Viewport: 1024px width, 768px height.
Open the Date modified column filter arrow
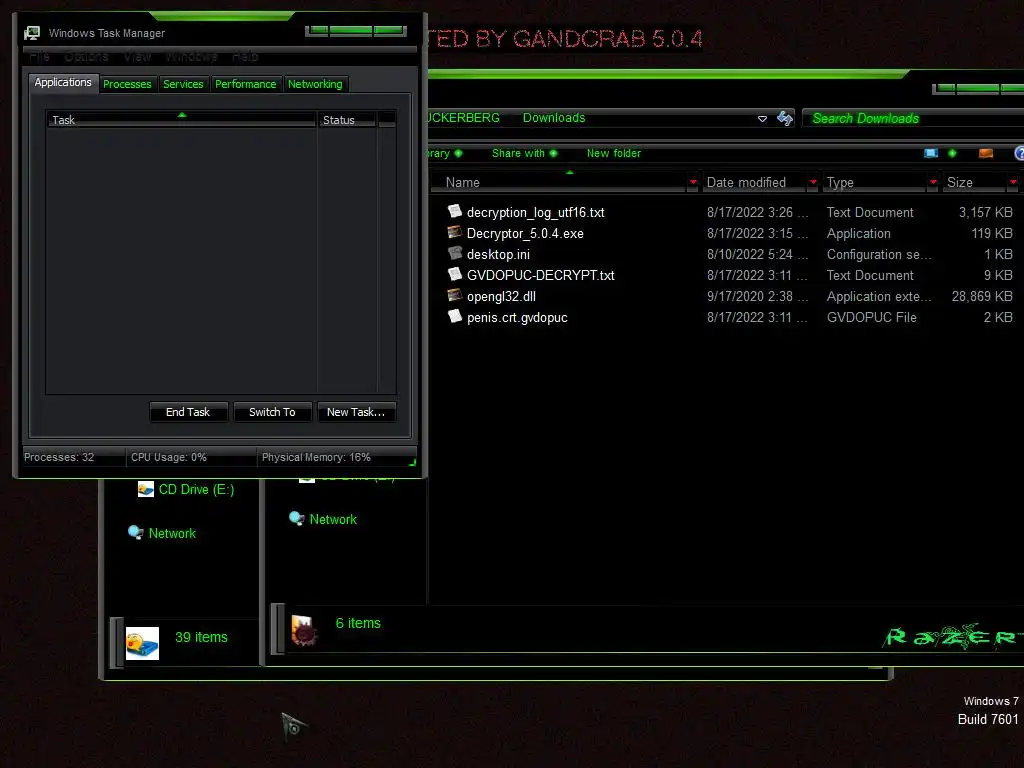(813, 182)
